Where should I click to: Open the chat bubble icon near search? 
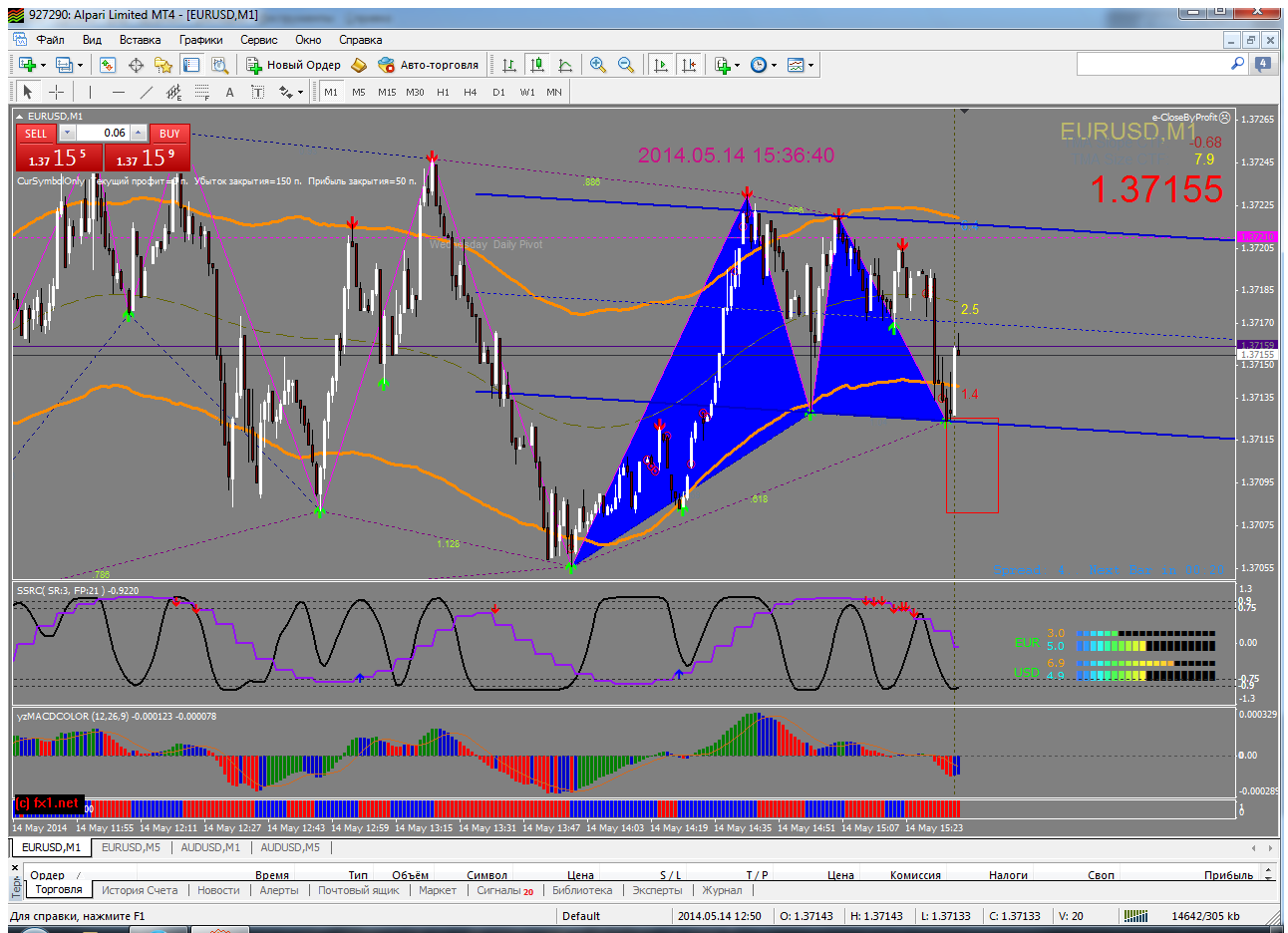[x=1263, y=64]
